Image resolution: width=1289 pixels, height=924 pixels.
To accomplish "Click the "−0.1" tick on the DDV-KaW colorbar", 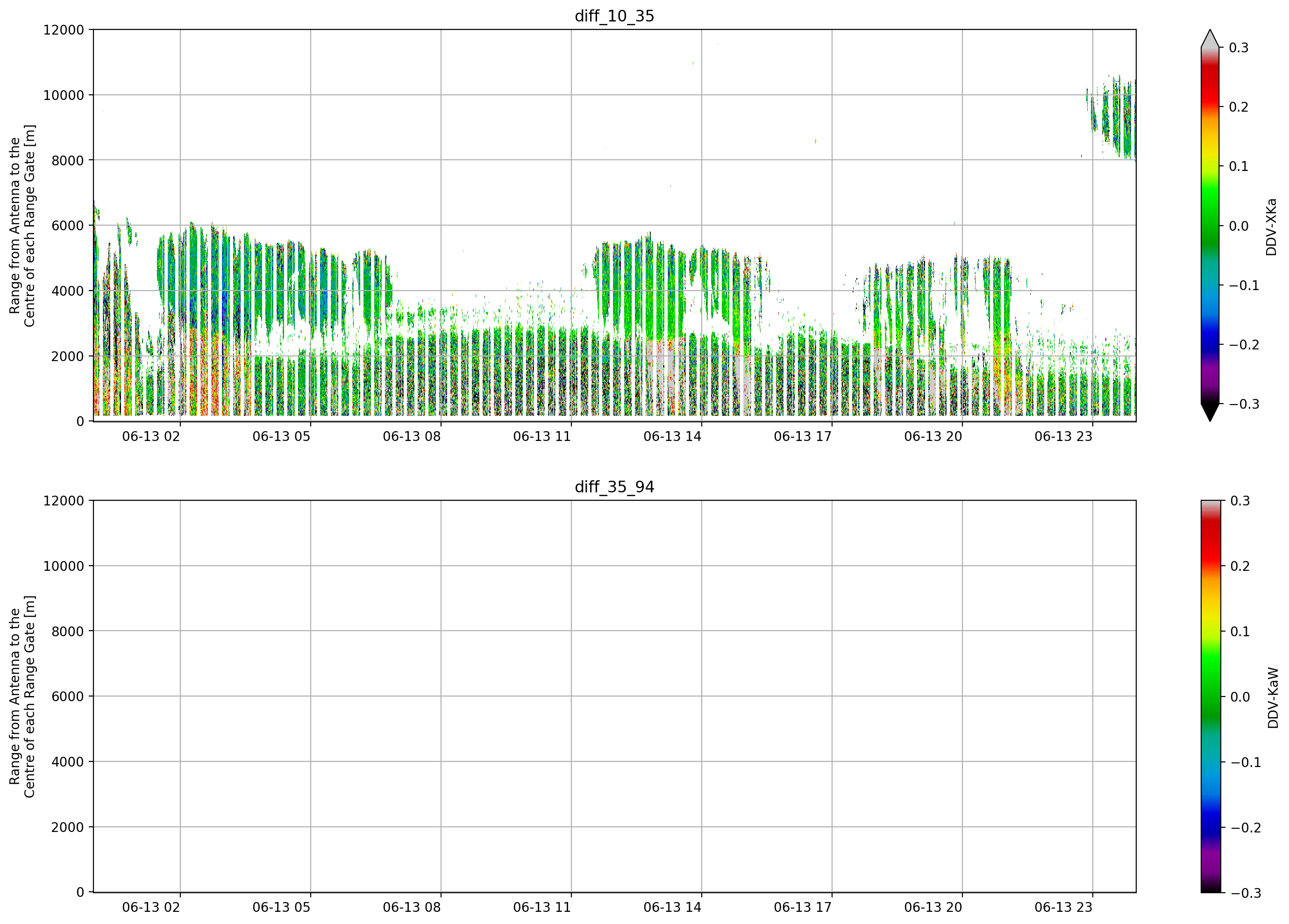I will point(1245,763).
